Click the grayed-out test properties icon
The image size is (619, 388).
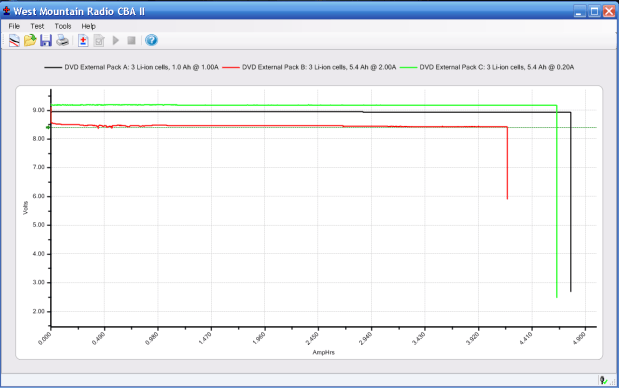[x=99, y=41]
